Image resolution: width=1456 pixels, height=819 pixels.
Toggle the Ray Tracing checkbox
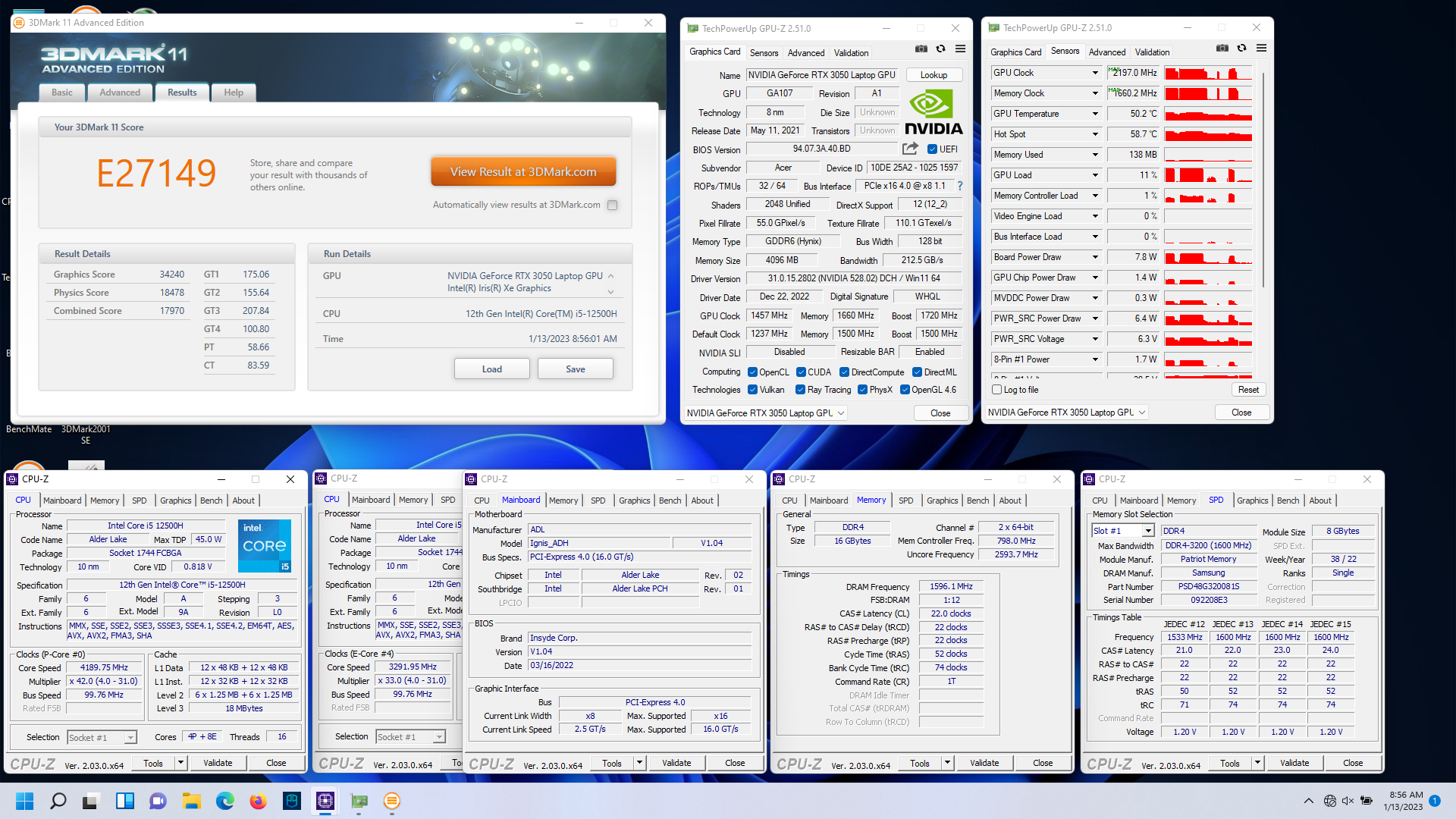(800, 390)
